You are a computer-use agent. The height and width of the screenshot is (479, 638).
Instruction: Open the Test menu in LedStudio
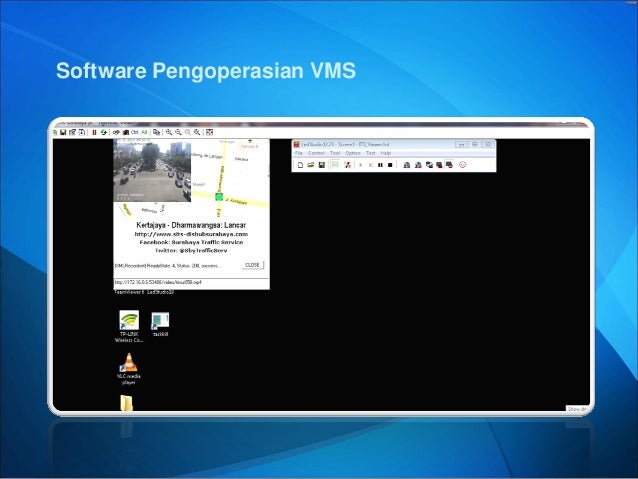coord(370,153)
